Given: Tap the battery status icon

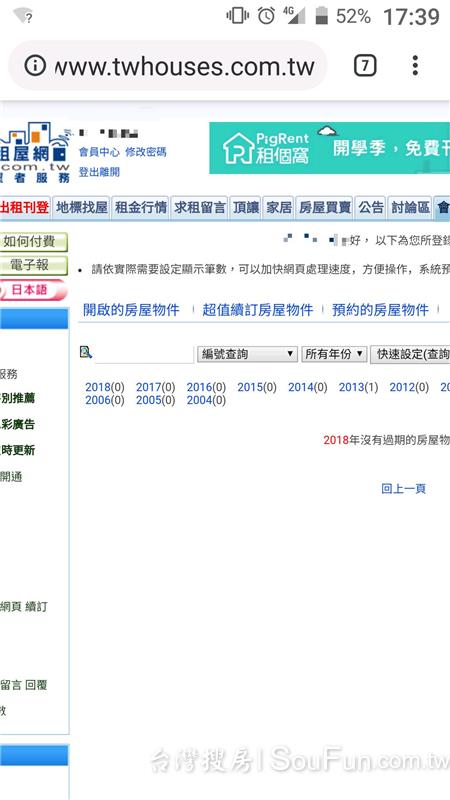Looking at the screenshot, I should pos(321,16).
